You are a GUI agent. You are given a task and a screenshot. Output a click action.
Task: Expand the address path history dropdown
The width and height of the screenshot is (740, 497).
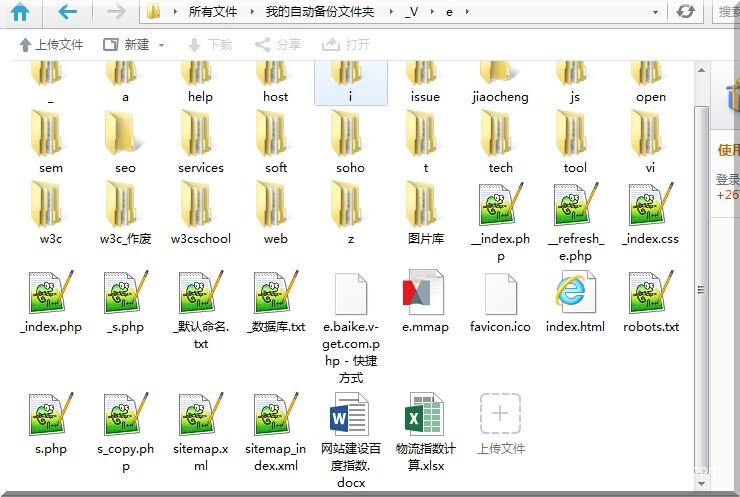[x=655, y=12]
